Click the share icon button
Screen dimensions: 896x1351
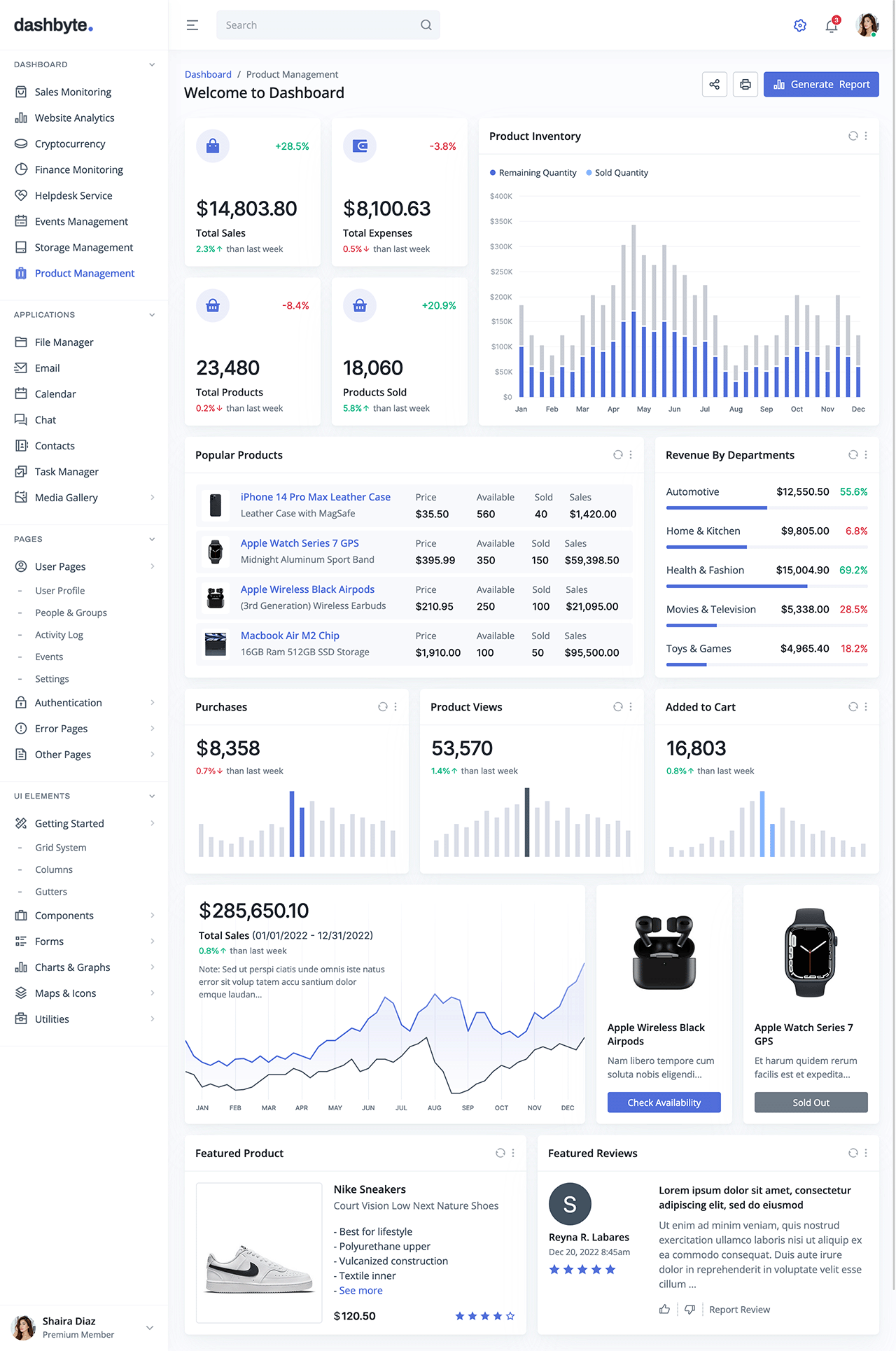pos(715,85)
